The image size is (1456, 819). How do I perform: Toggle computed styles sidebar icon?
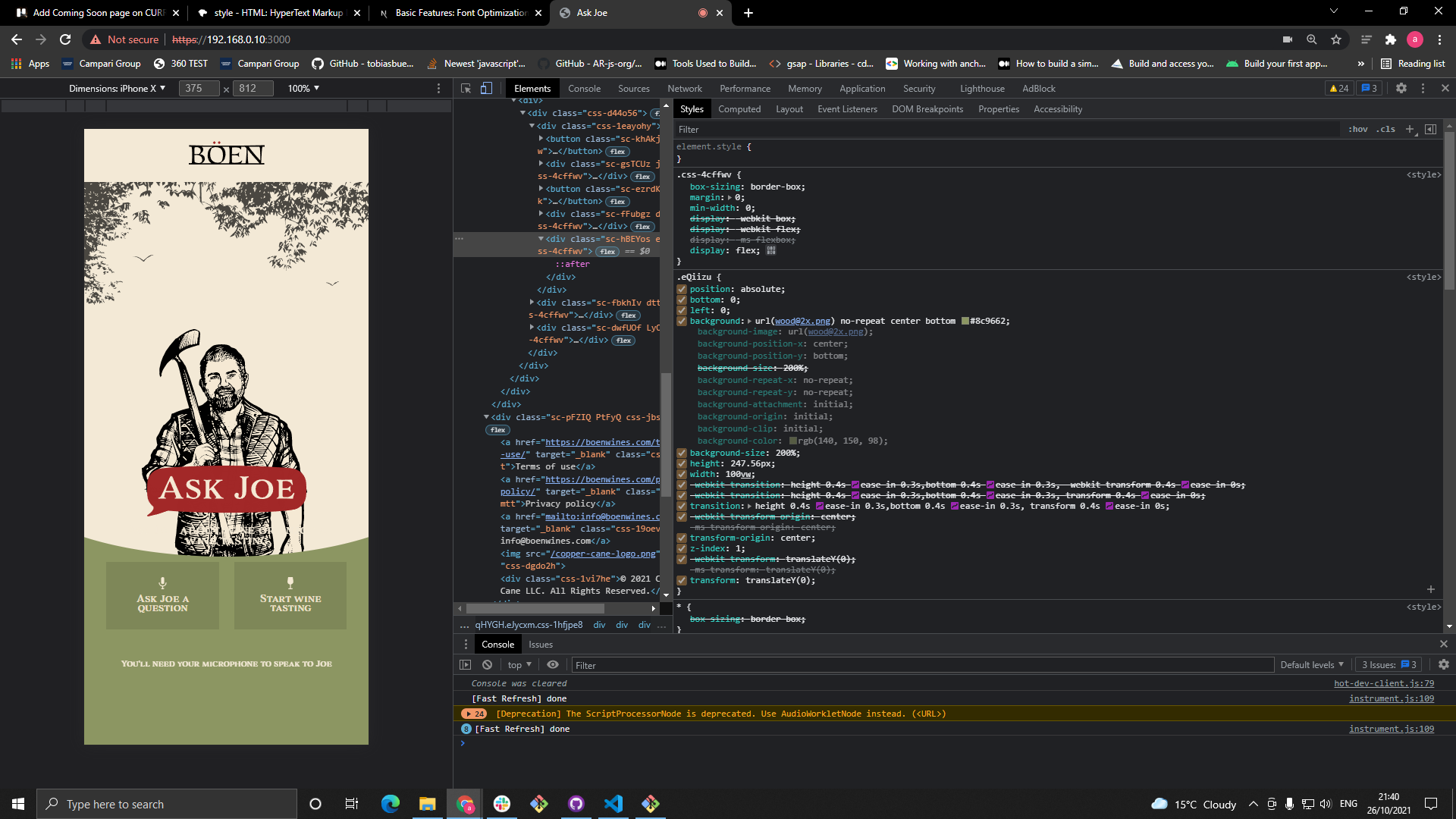[x=1430, y=130]
